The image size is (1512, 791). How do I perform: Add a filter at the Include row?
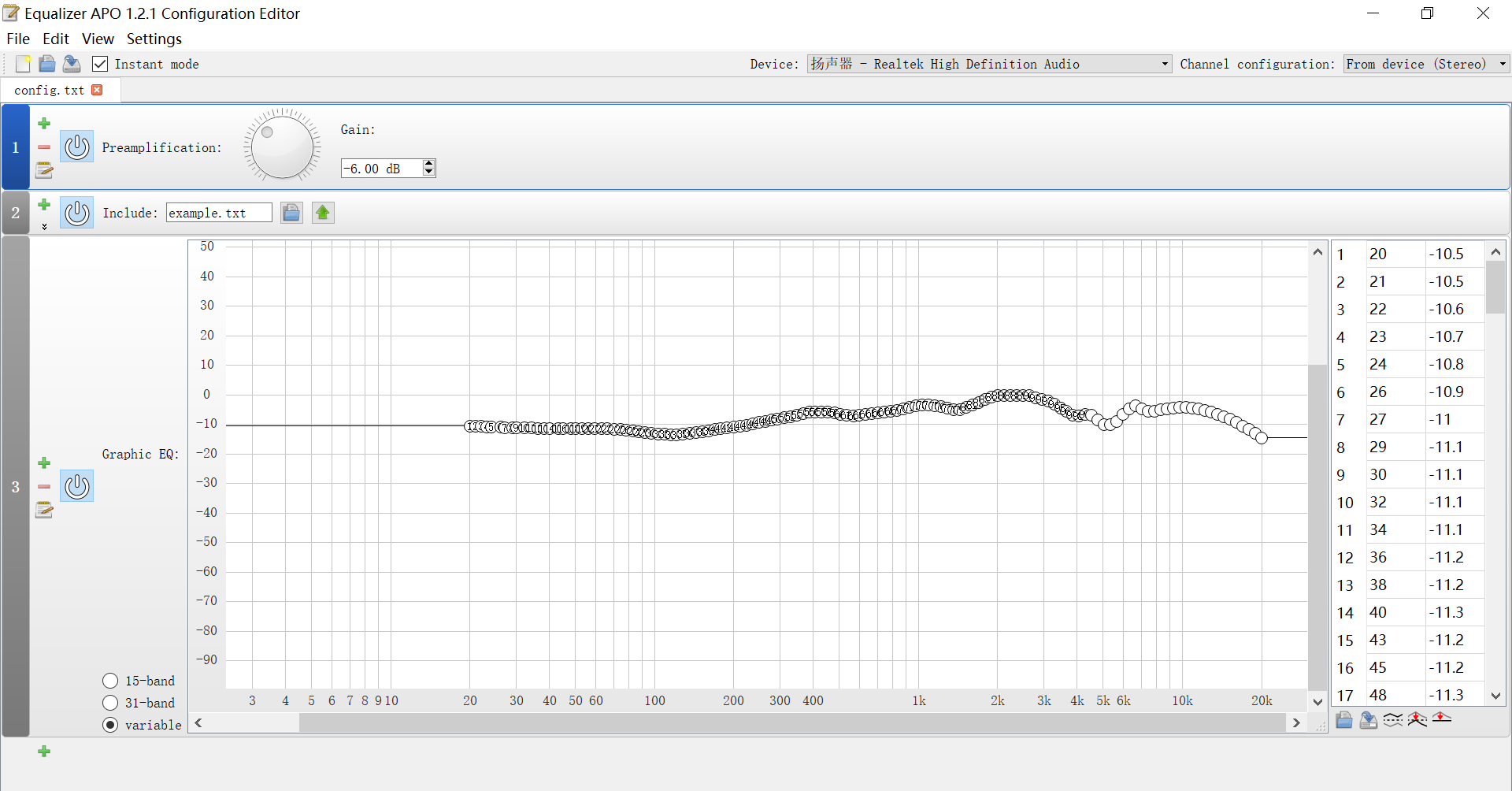(44, 205)
